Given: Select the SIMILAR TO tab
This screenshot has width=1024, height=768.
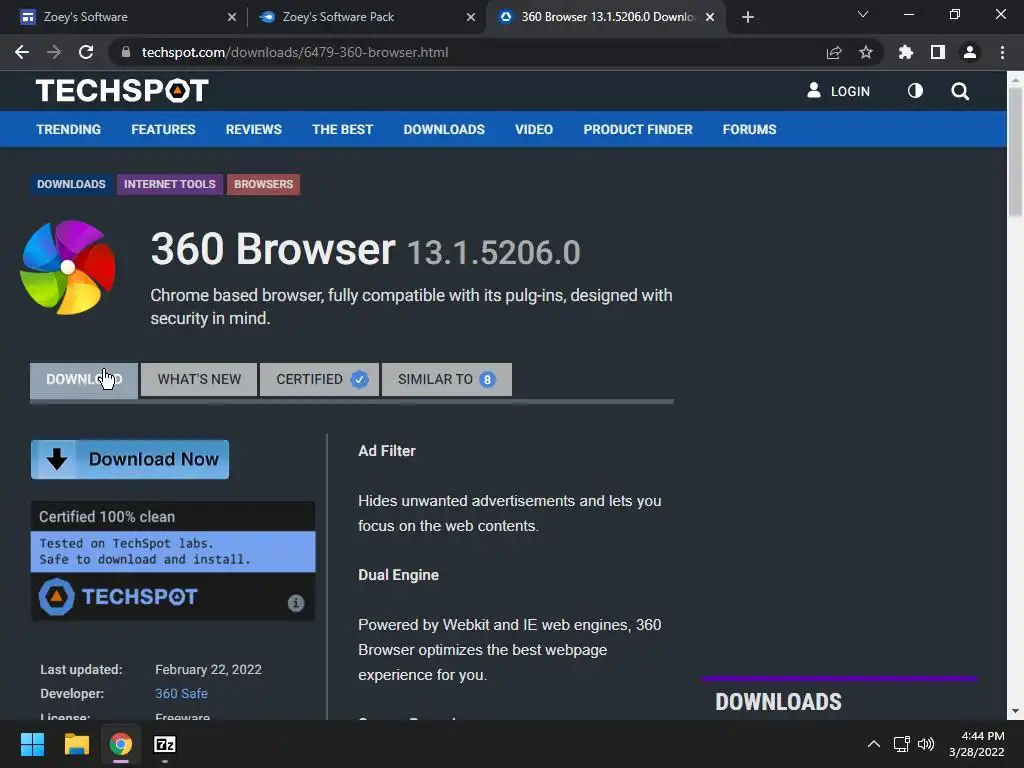Looking at the screenshot, I should (x=447, y=379).
